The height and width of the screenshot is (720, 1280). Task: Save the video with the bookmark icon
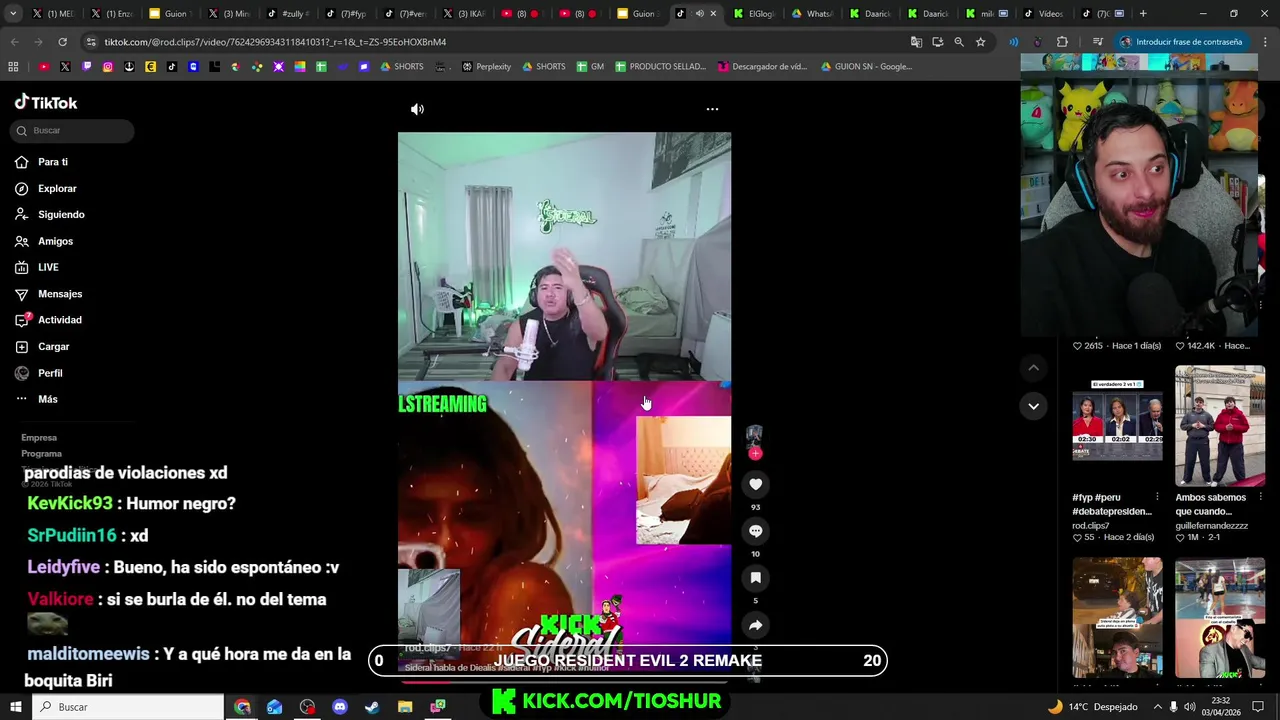tap(756, 578)
